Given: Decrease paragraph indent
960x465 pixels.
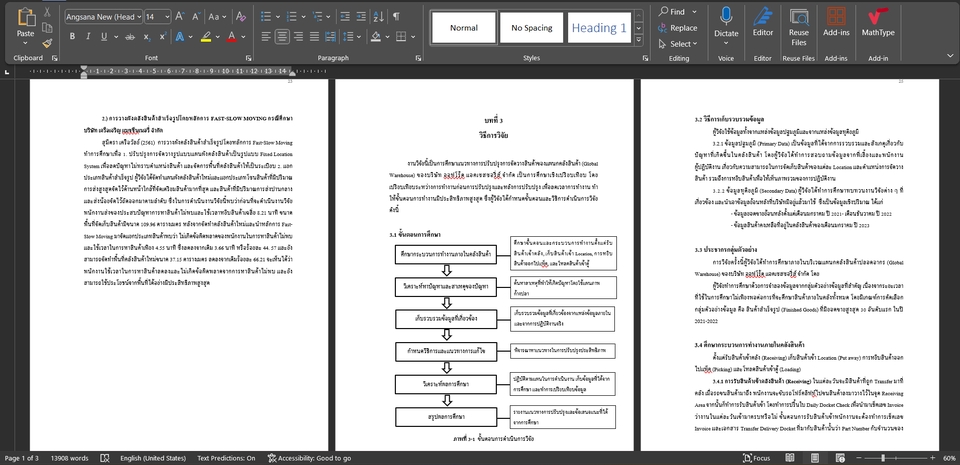Looking at the screenshot, I should 345,17.
